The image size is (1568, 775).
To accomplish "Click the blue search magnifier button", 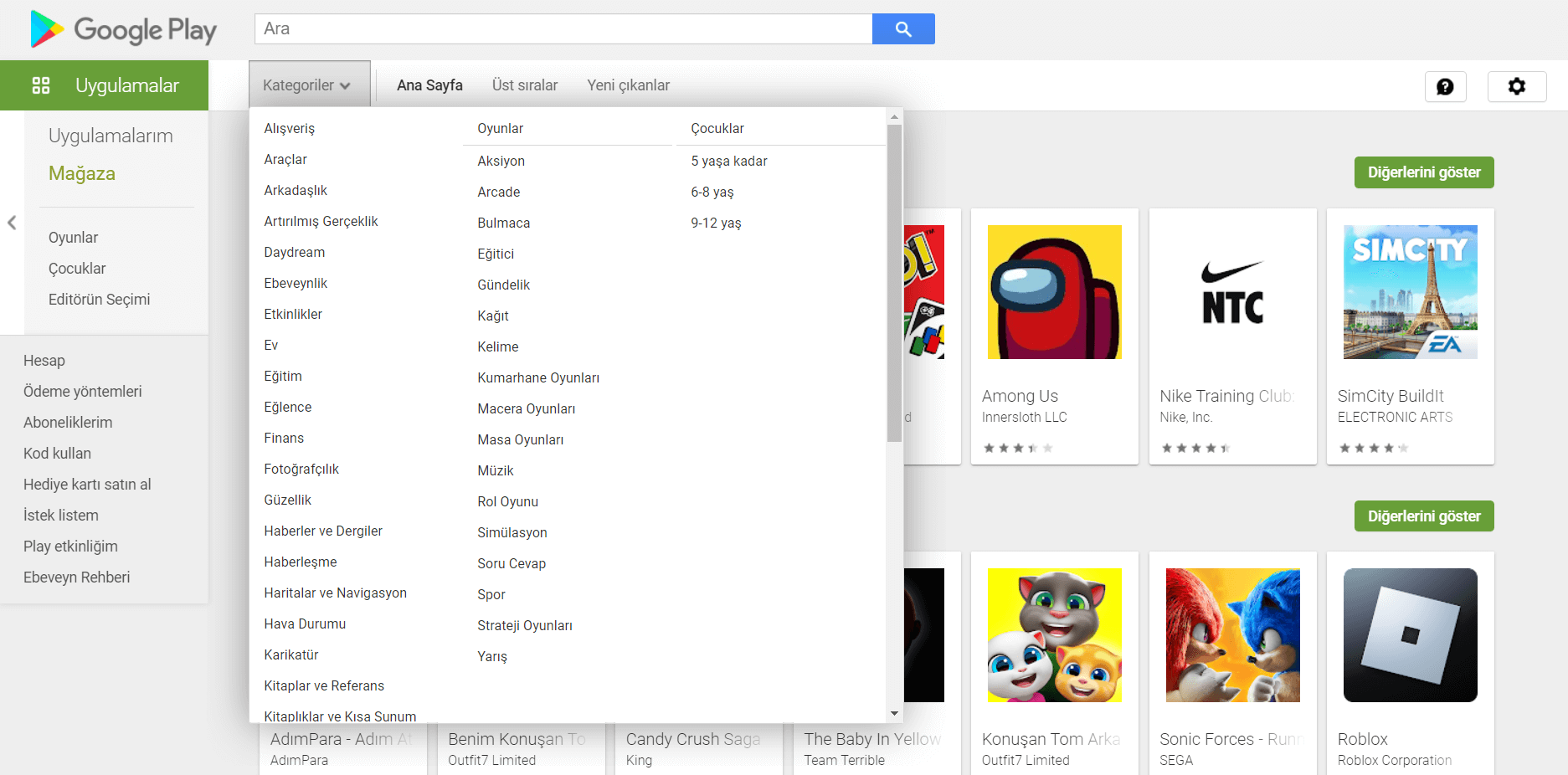I will (903, 28).
